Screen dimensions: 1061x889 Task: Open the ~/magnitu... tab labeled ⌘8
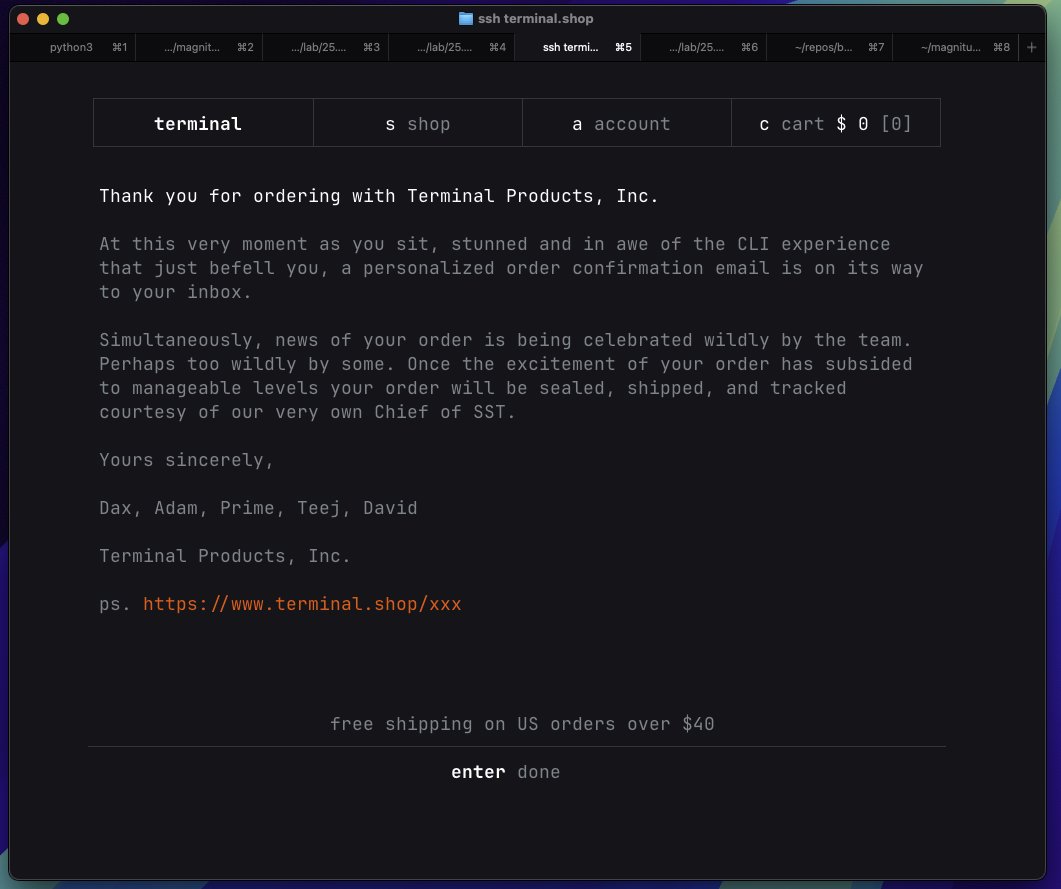955,47
